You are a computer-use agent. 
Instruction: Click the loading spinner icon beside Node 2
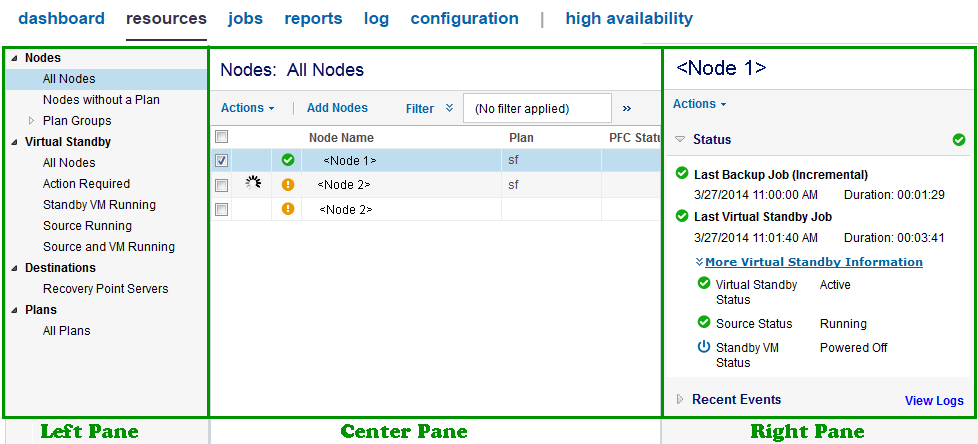click(x=253, y=183)
